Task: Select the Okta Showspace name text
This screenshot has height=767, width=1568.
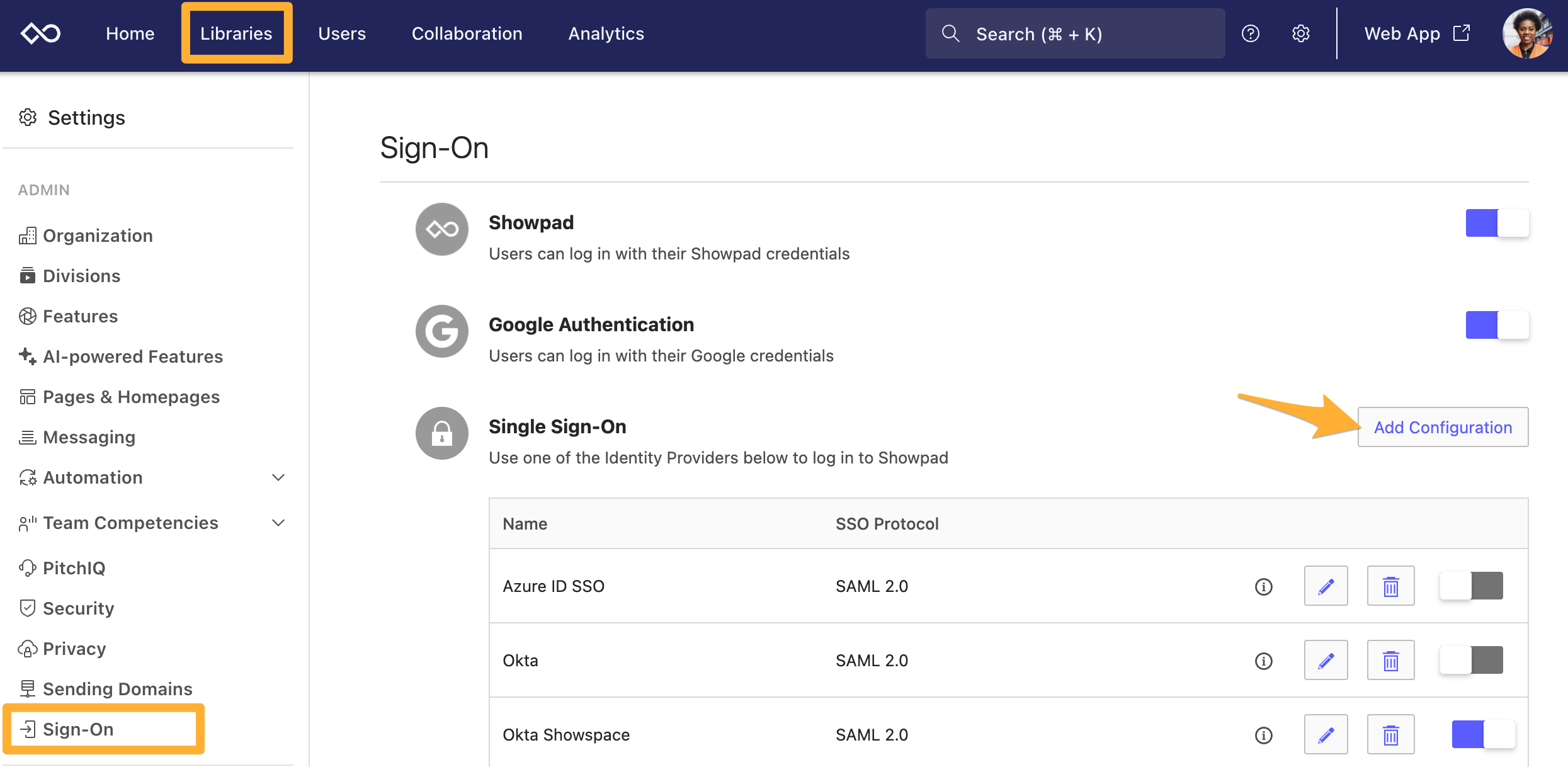Action: point(566,735)
